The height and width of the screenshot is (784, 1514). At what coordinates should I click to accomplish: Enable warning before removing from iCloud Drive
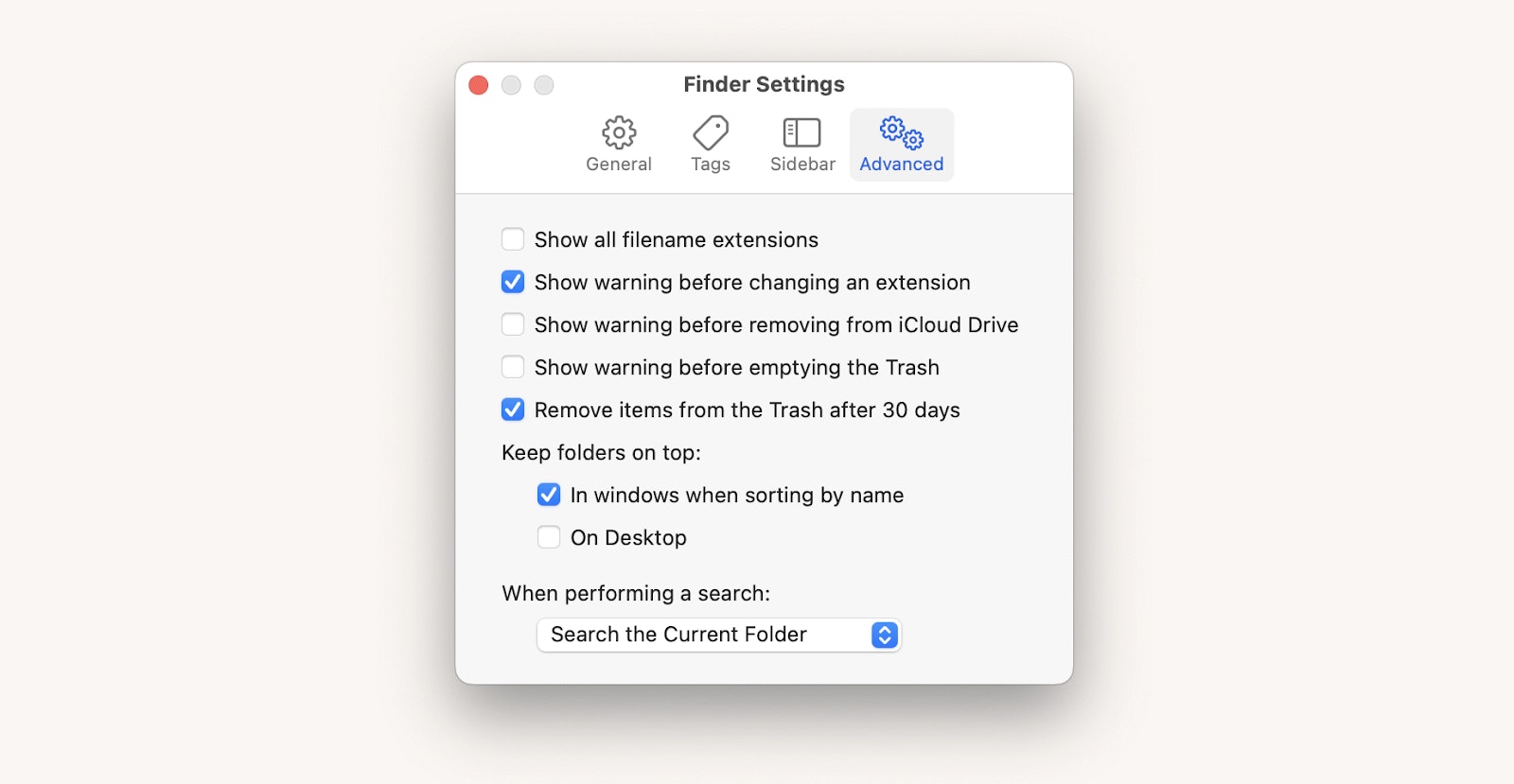513,324
